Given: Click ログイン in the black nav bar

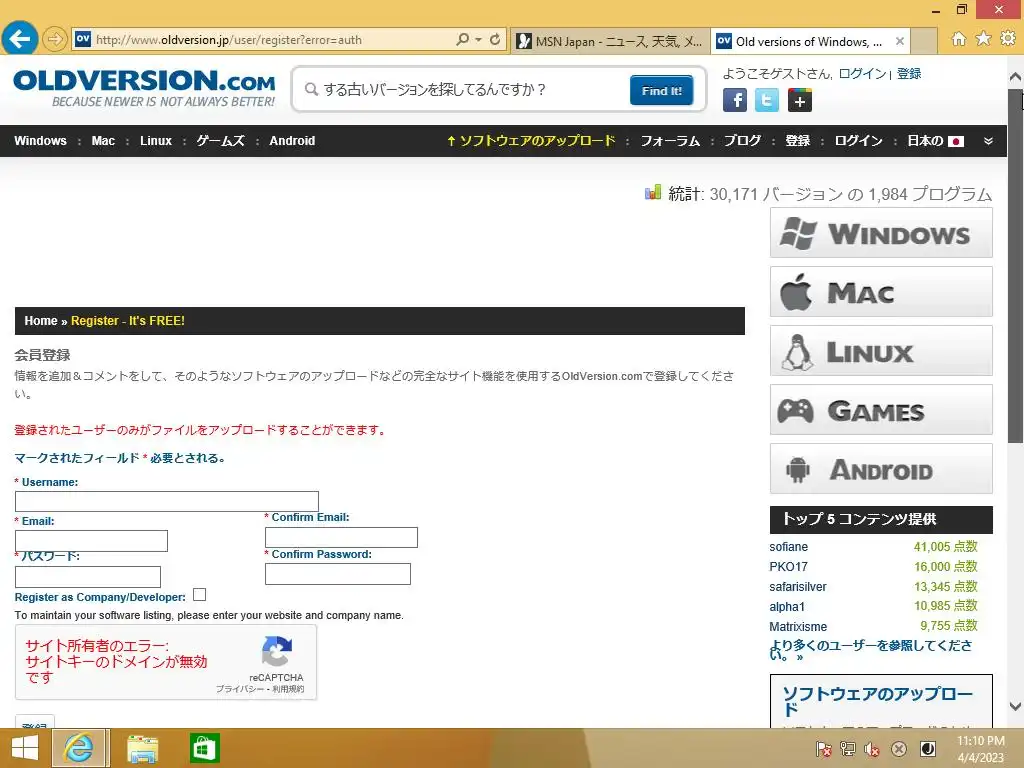Looking at the screenshot, I should click(858, 140).
